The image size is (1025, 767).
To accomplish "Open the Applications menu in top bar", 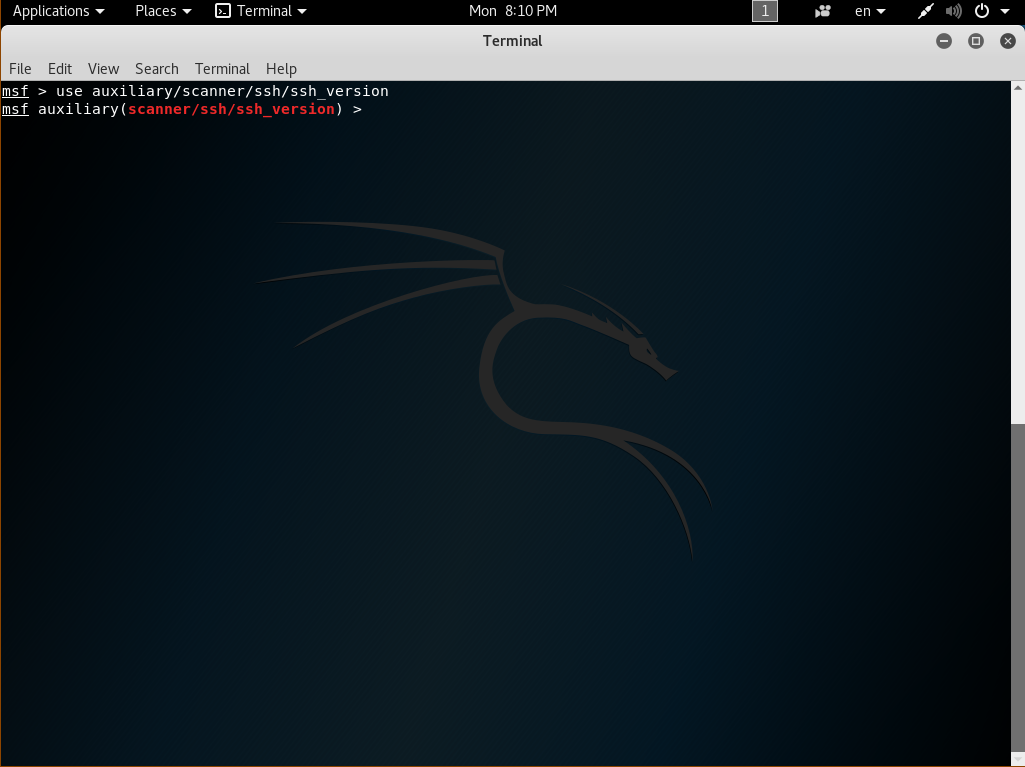I will (x=58, y=11).
